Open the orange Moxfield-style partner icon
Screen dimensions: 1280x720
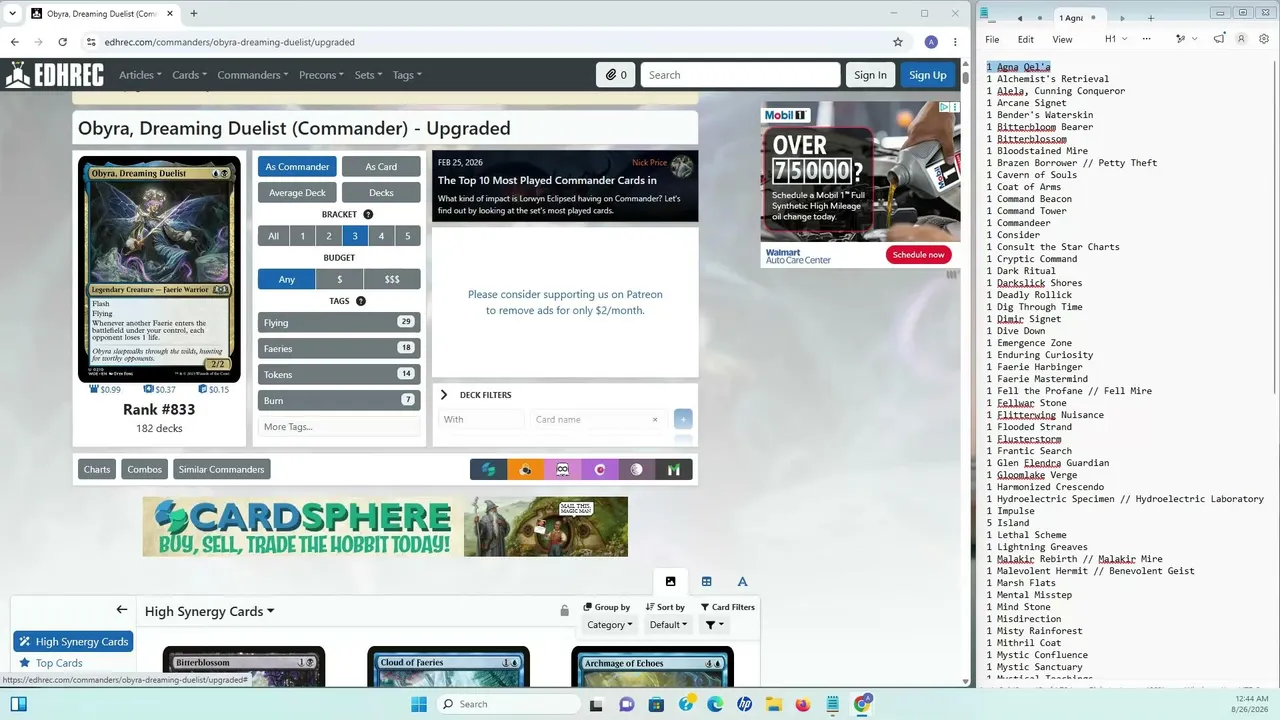click(526, 470)
